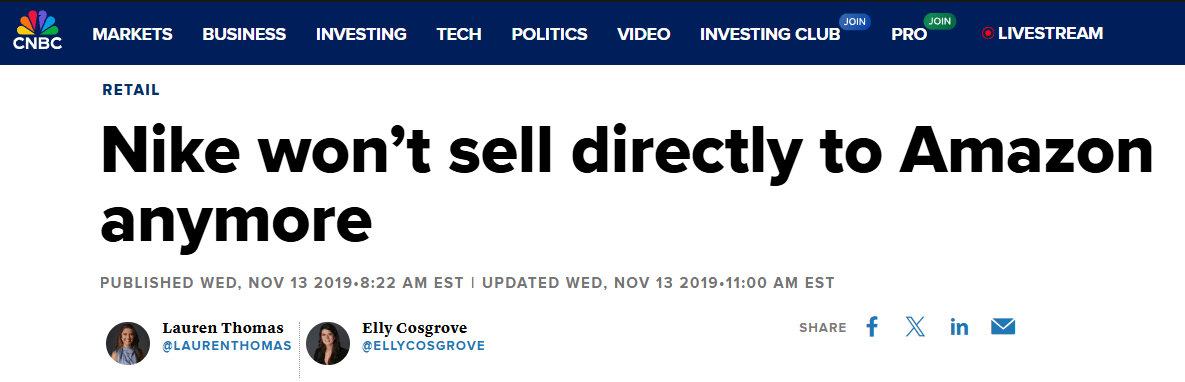Open Elly Cosgrove author page

(415, 328)
